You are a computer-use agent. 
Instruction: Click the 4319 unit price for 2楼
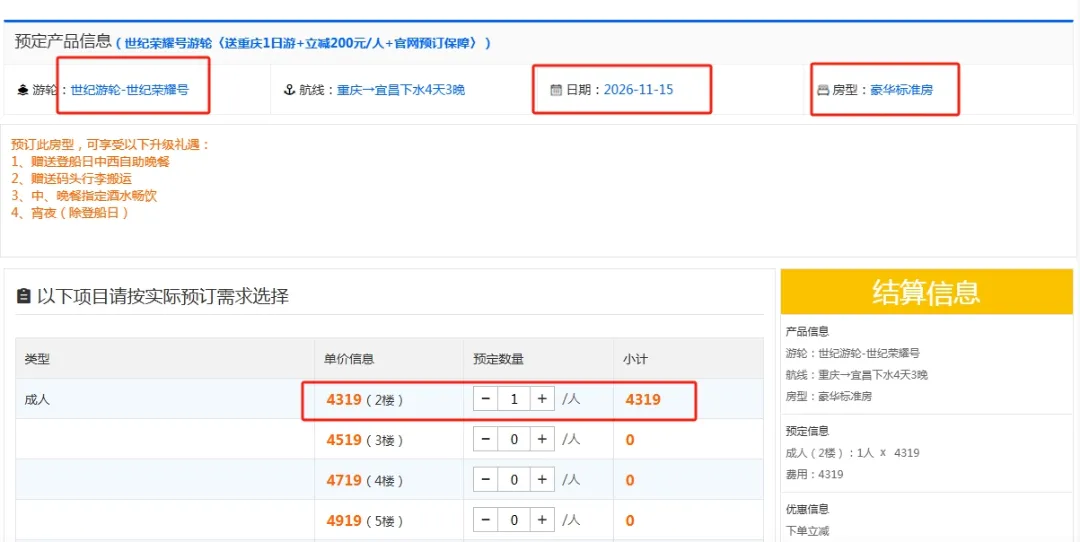point(343,399)
